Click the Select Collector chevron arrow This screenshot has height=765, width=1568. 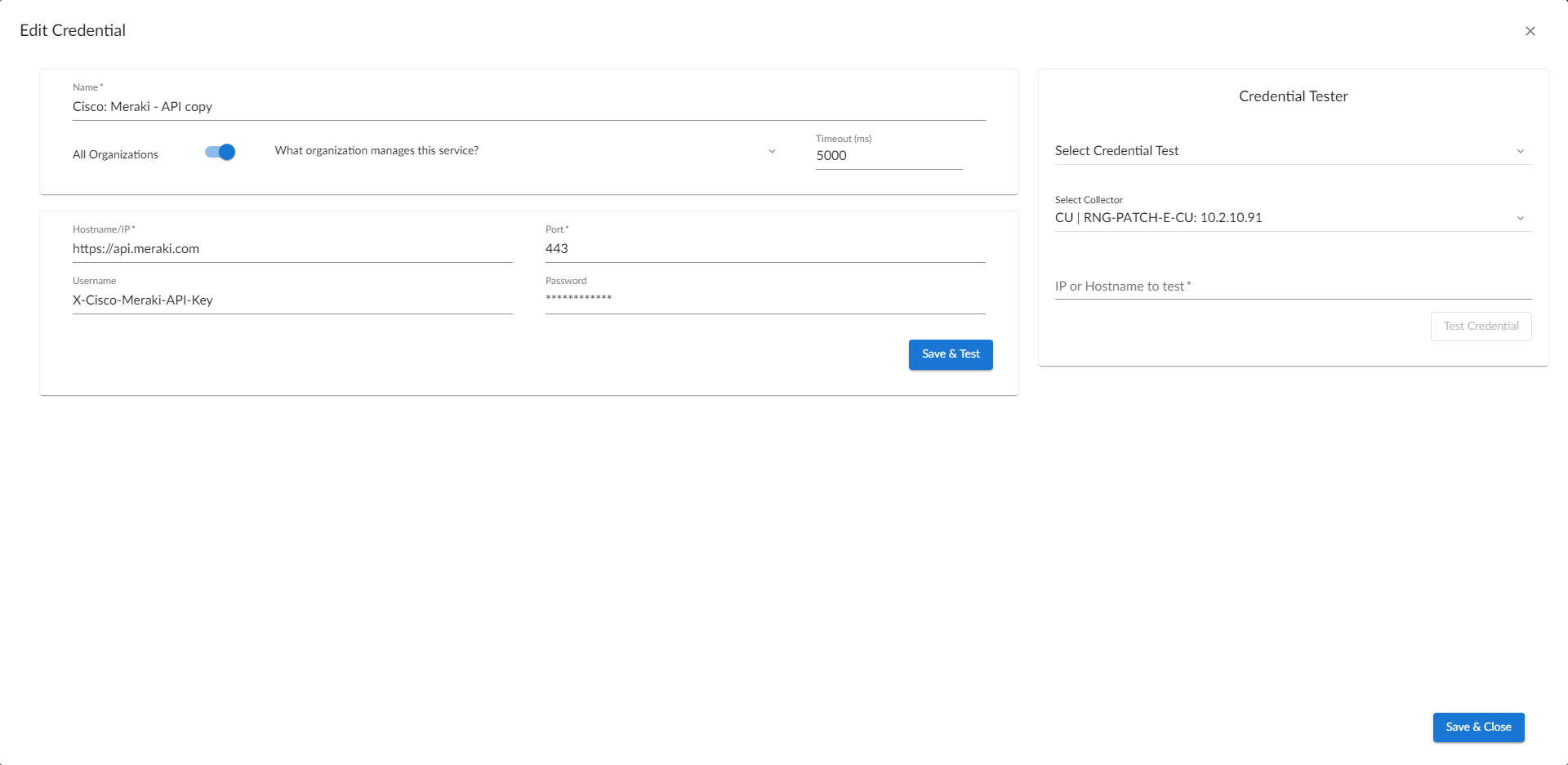click(x=1520, y=218)
